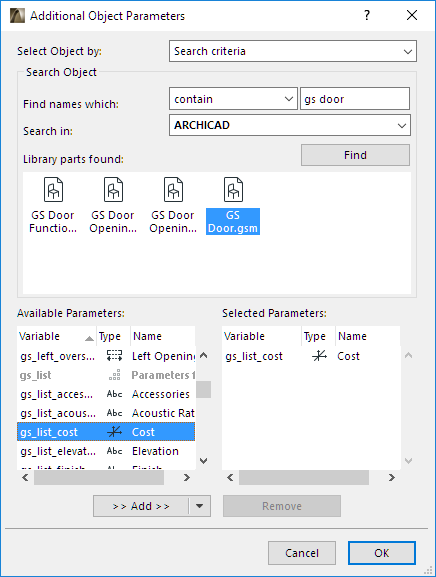Click the ArchiCAD icon in the title bar
Viewport: 436px width, 577px height.
17,16
